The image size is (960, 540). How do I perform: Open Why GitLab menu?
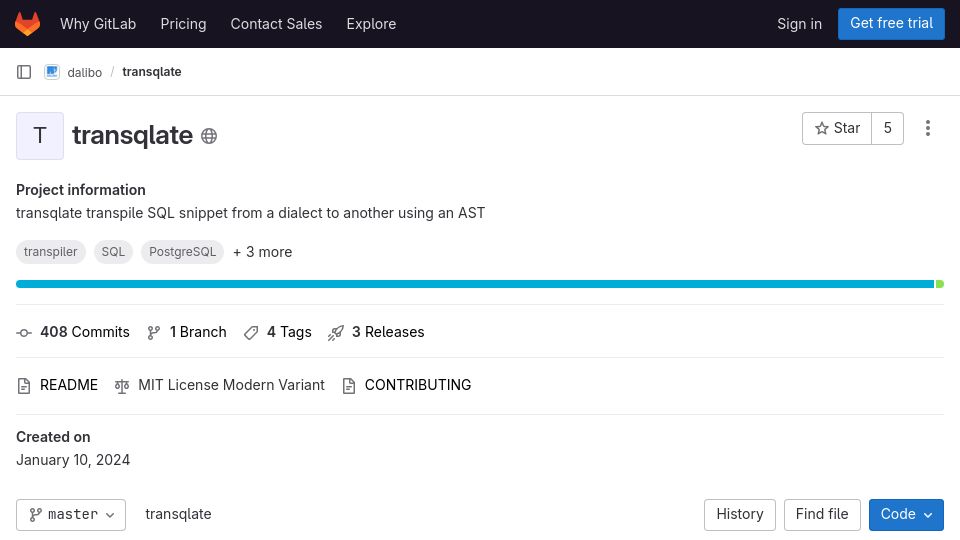98,24
